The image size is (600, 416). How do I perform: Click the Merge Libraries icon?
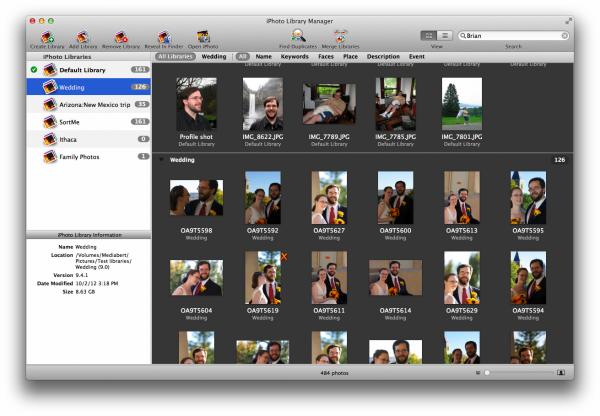point(340,37)
